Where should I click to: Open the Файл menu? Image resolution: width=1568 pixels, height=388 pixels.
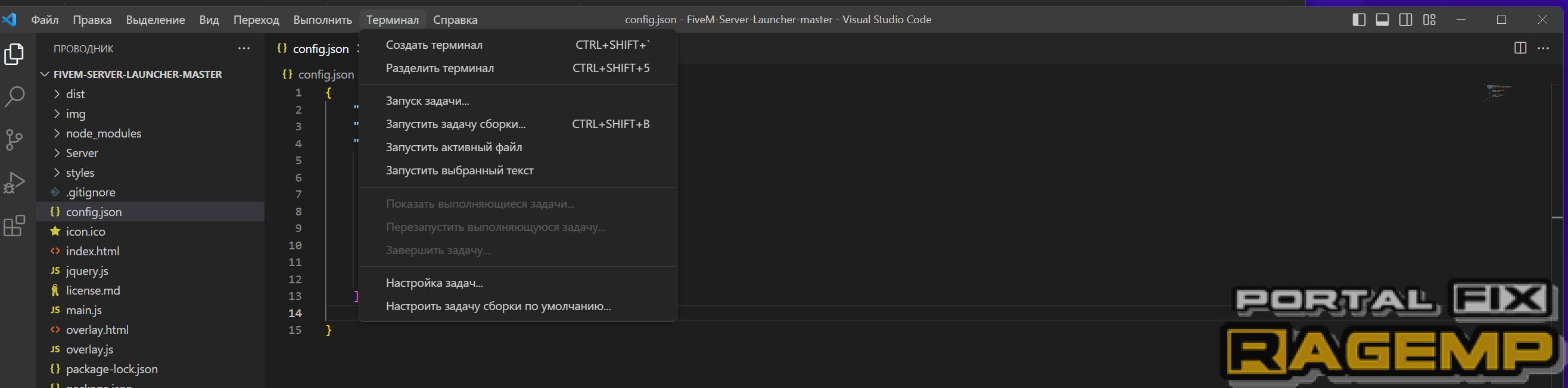click(x=45, y=20)
